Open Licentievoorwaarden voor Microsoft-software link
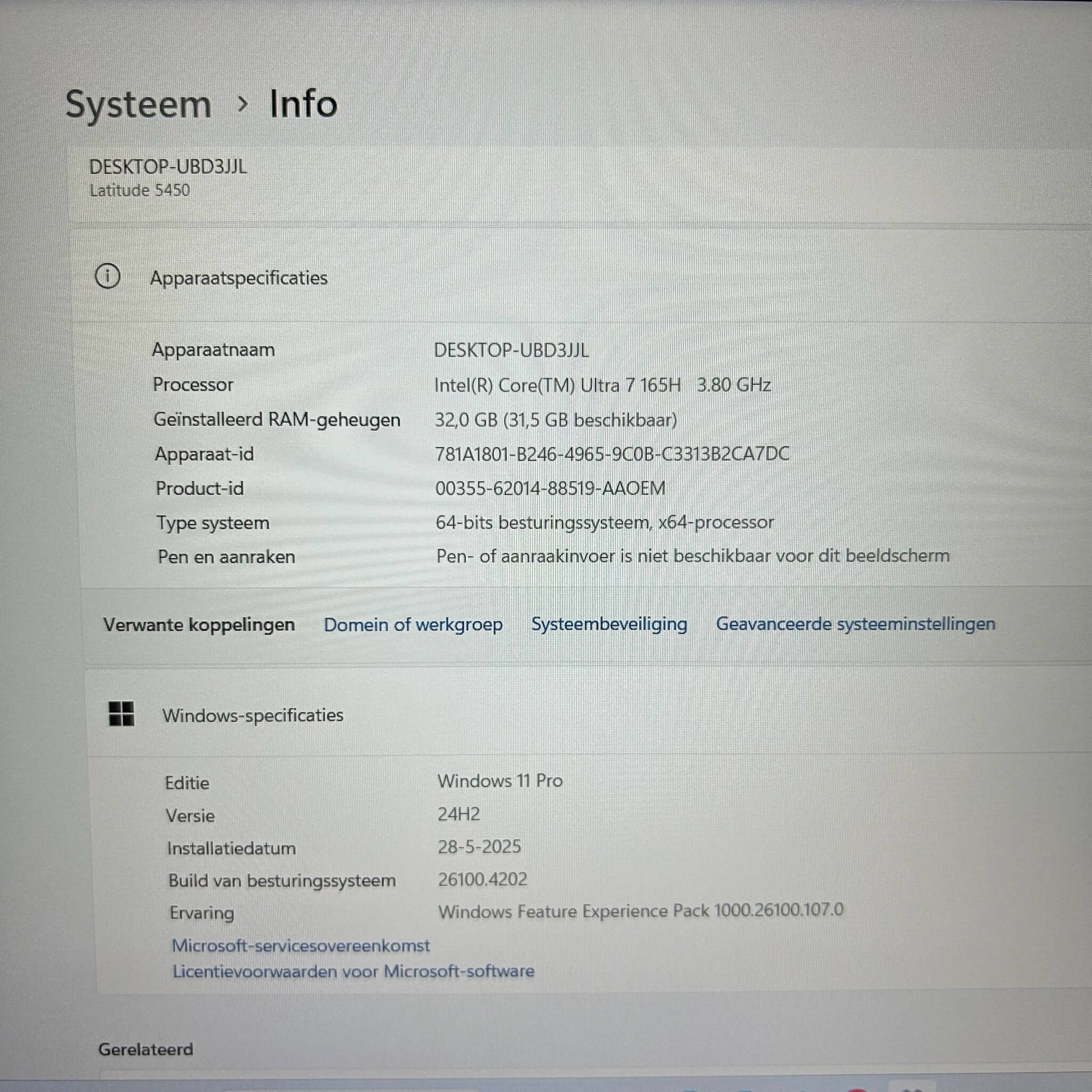The image size is (1092, 1092). tap(354, 971)
